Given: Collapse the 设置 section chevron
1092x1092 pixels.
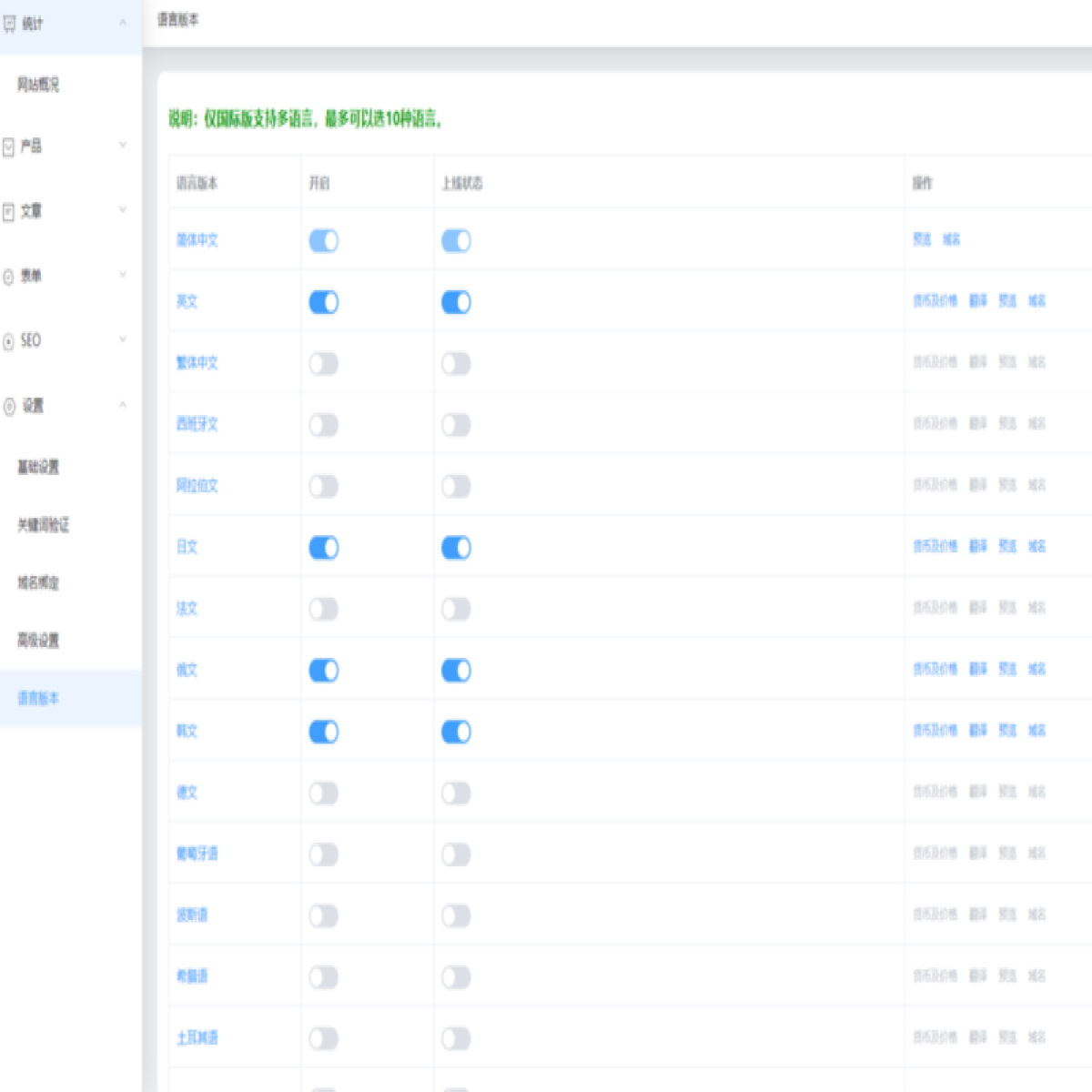Looking at the screenshot, I should pos(123,405).
